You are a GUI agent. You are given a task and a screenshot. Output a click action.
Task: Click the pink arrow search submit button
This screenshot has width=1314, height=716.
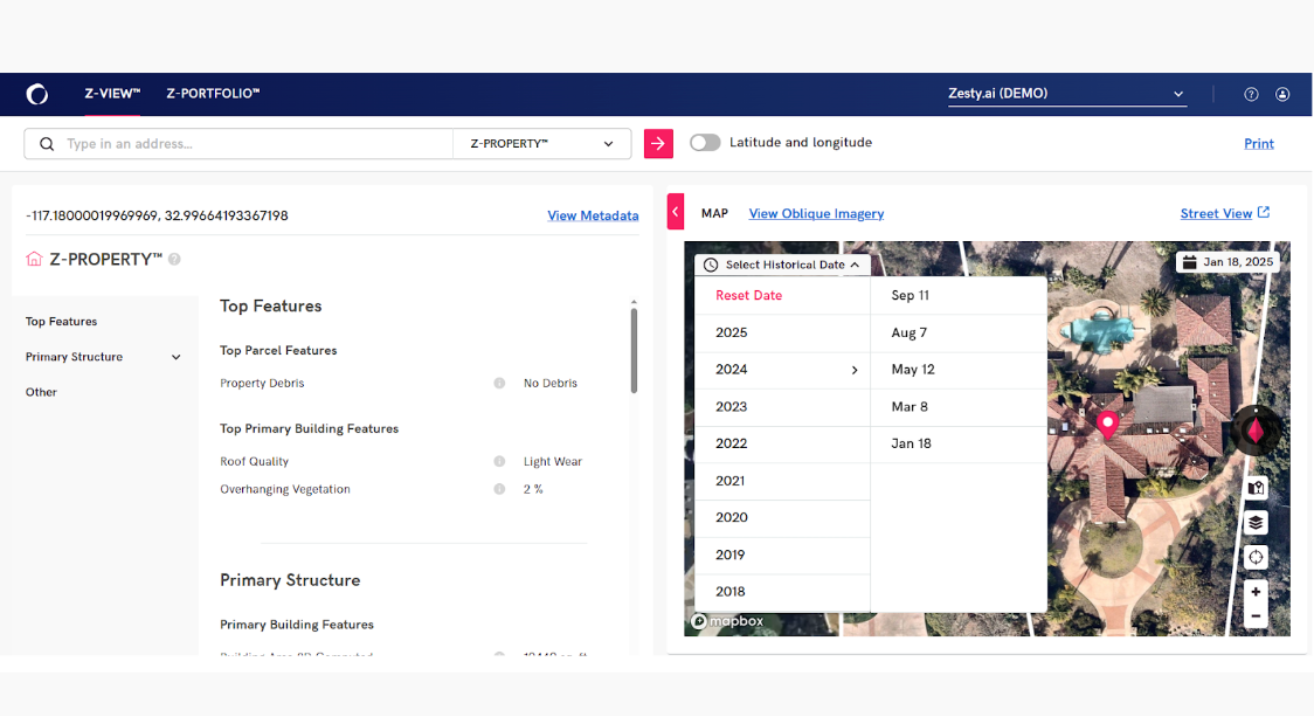(x=658, y=144)
